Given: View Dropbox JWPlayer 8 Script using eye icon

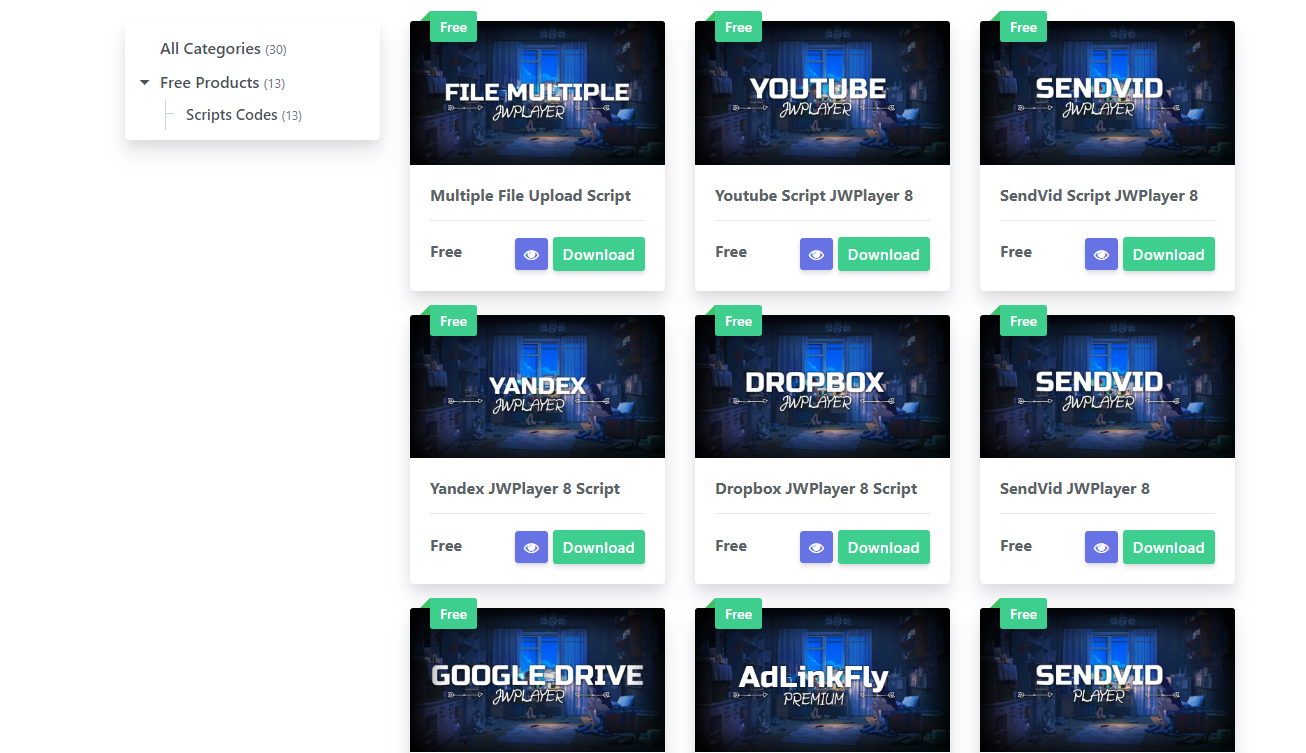Looking at the screenshot, I should tap(816, 547).
